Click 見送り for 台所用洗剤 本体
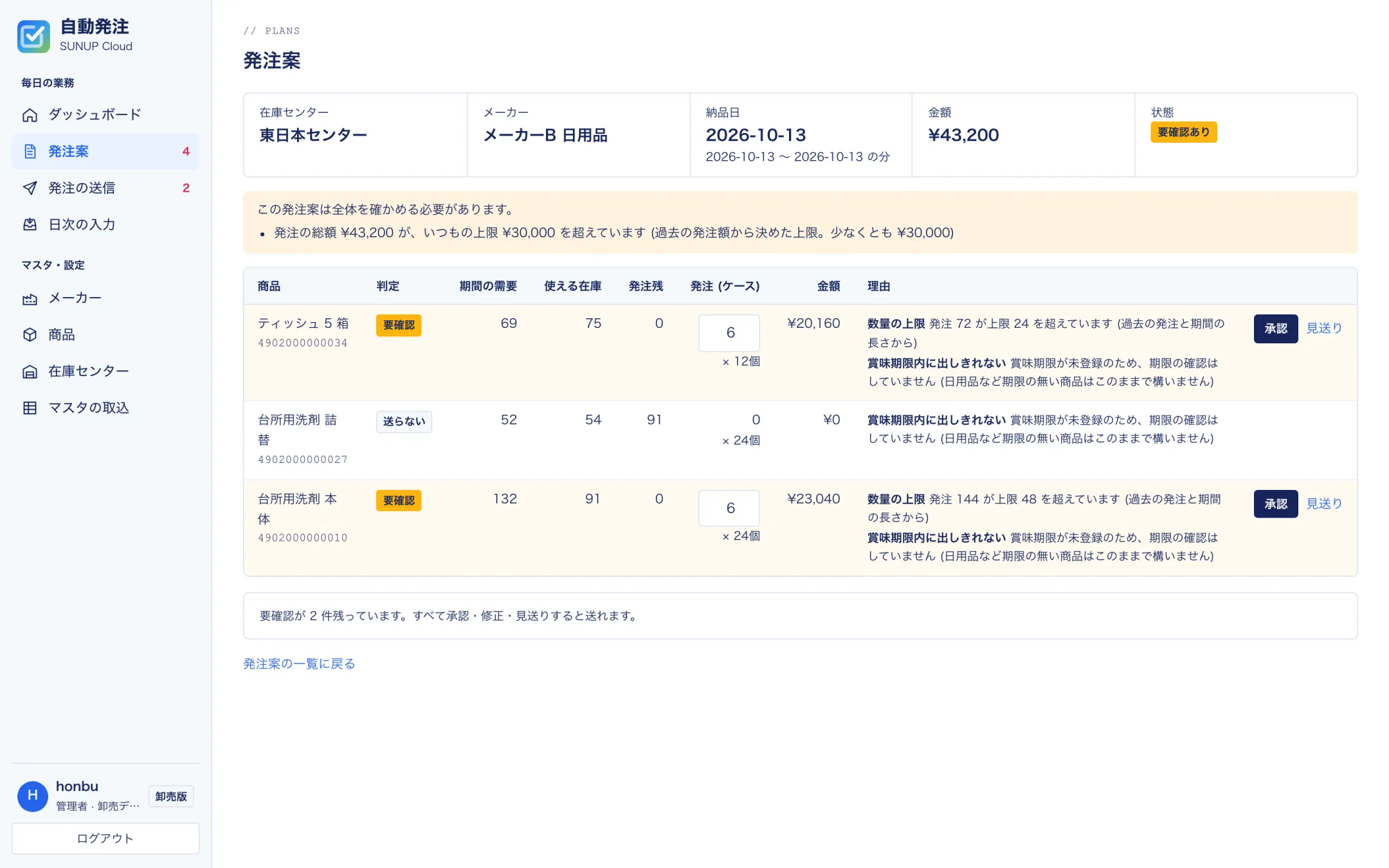 click(x=1324, y=504)
